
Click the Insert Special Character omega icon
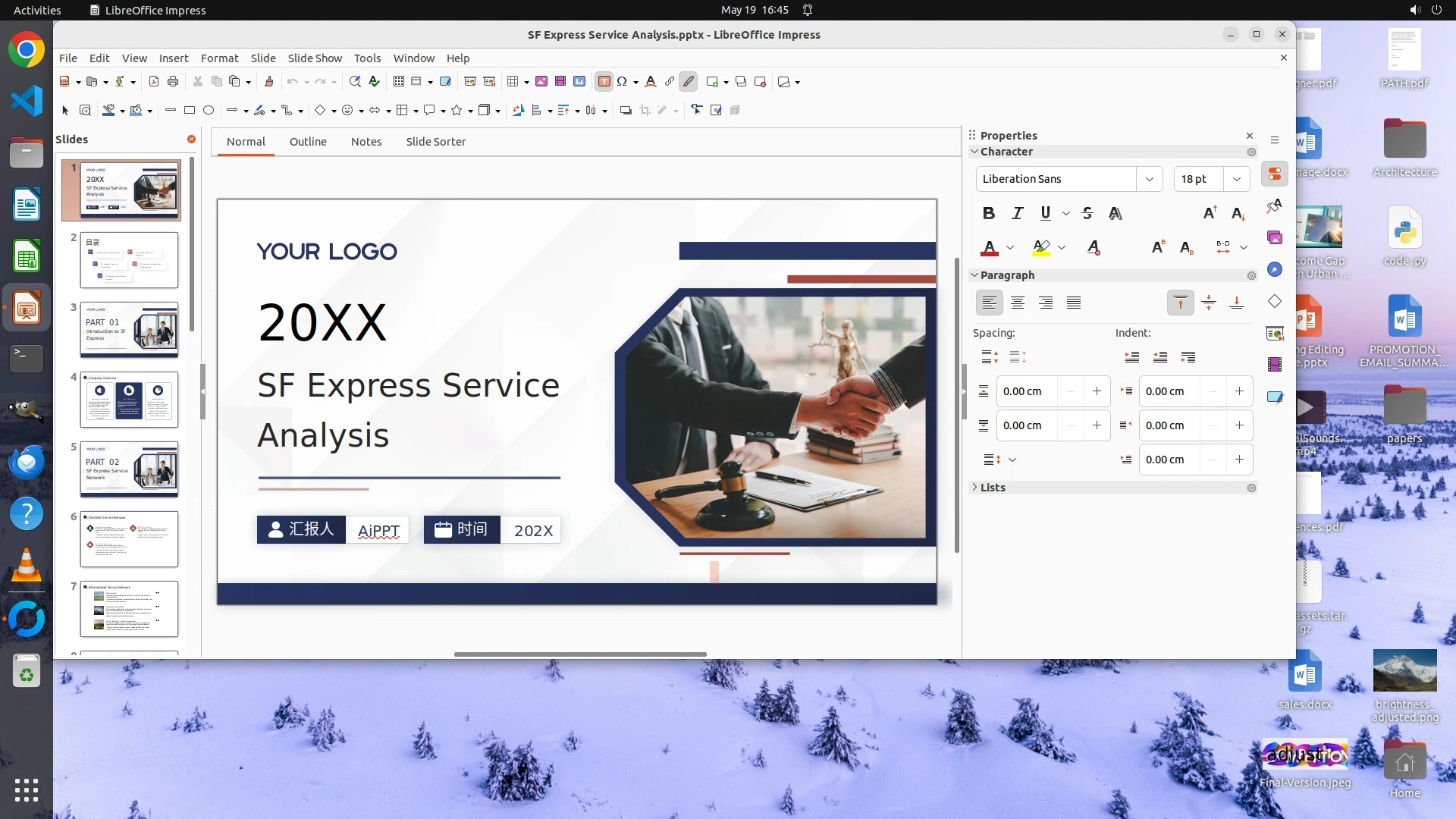point(622,82)
